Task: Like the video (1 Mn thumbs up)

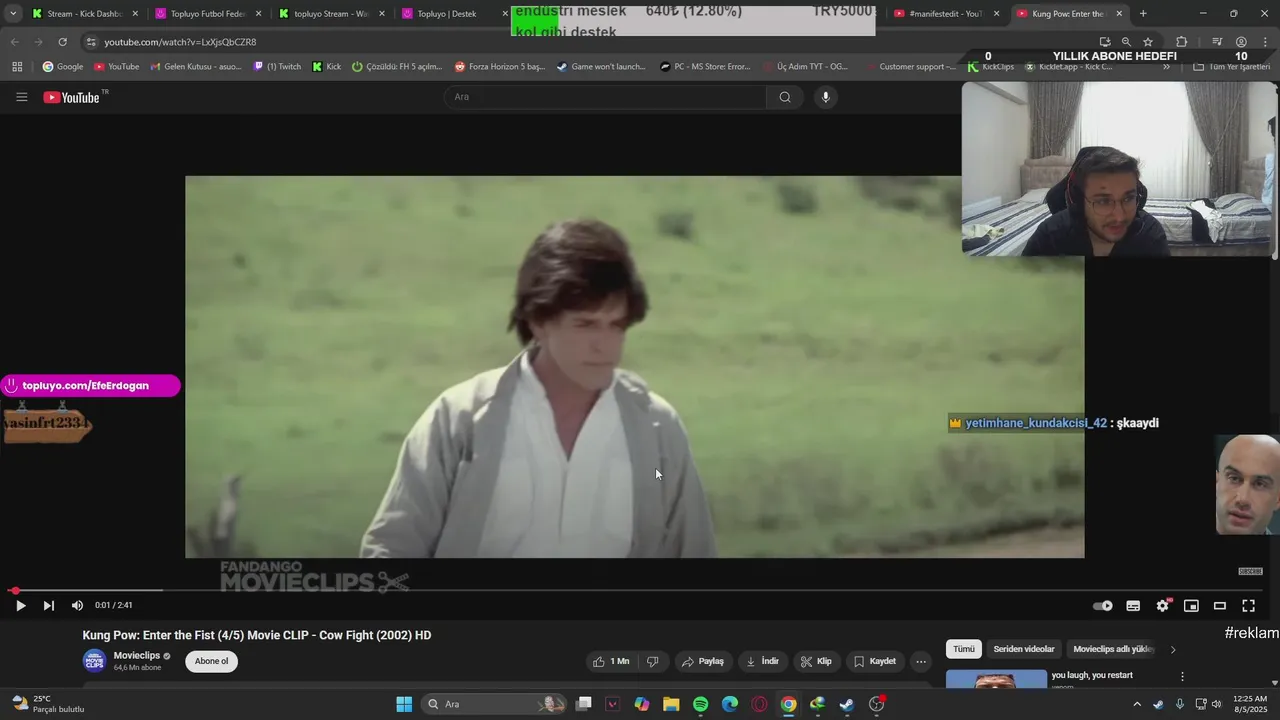Action: 610,661
